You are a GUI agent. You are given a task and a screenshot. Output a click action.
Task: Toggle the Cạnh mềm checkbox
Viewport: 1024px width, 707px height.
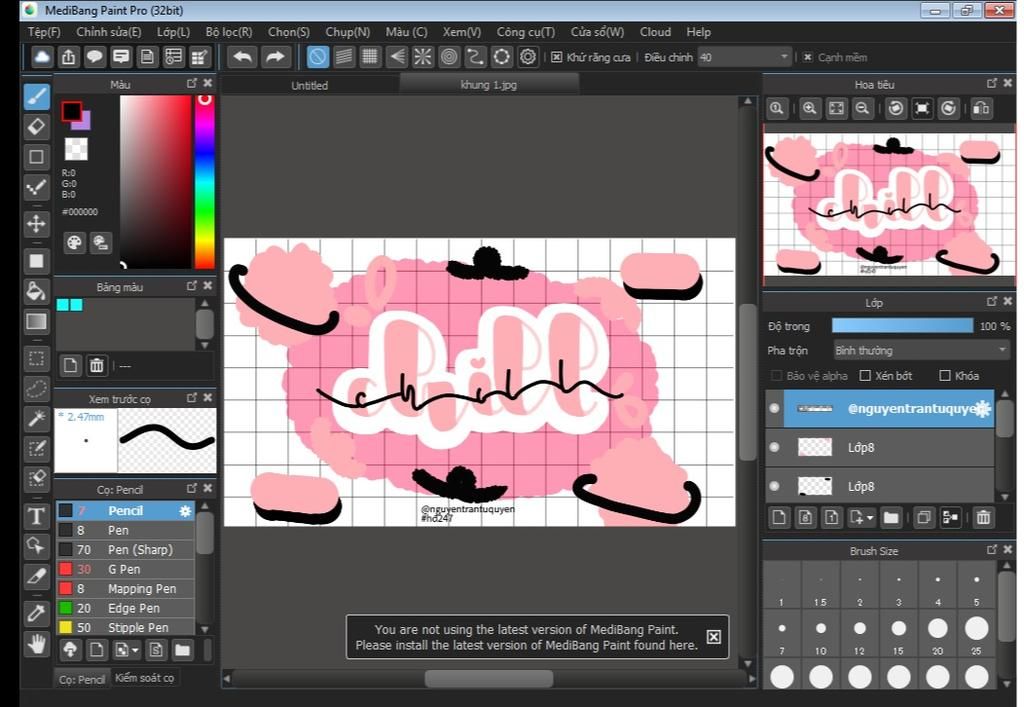click(x=808, y=57)
